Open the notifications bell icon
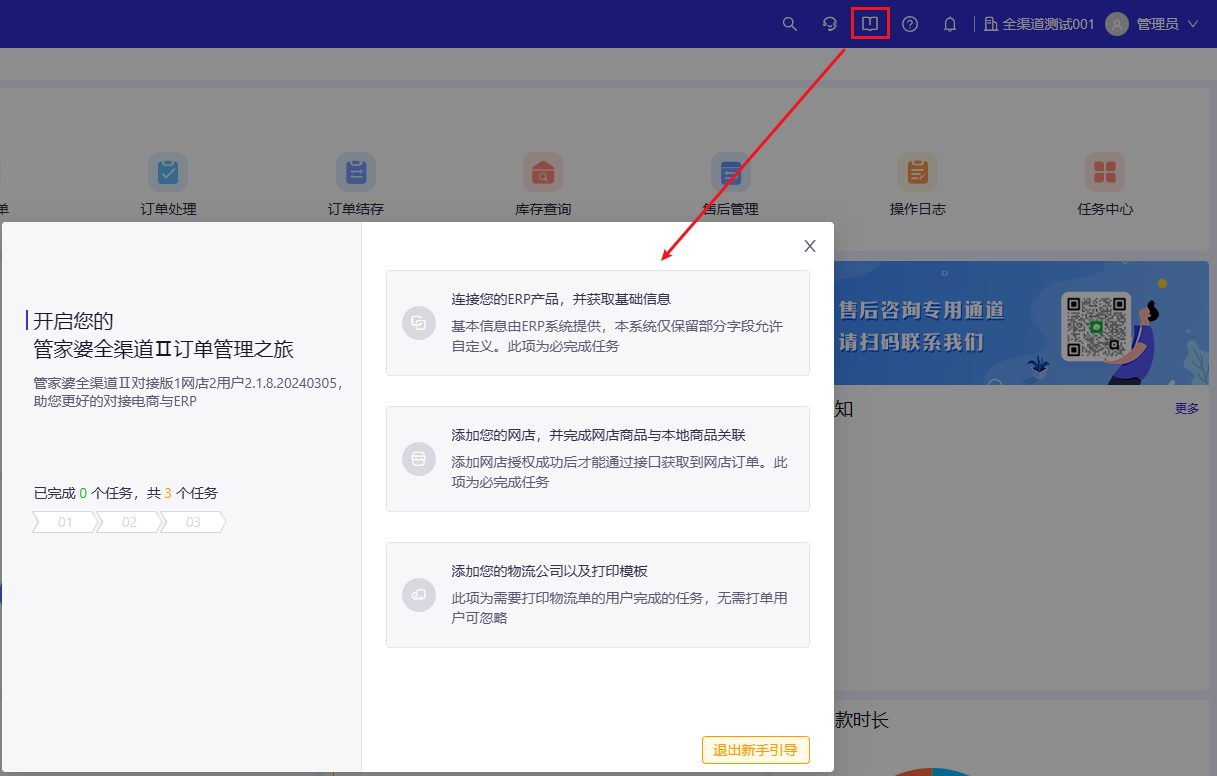 click(x=950, y=24)
